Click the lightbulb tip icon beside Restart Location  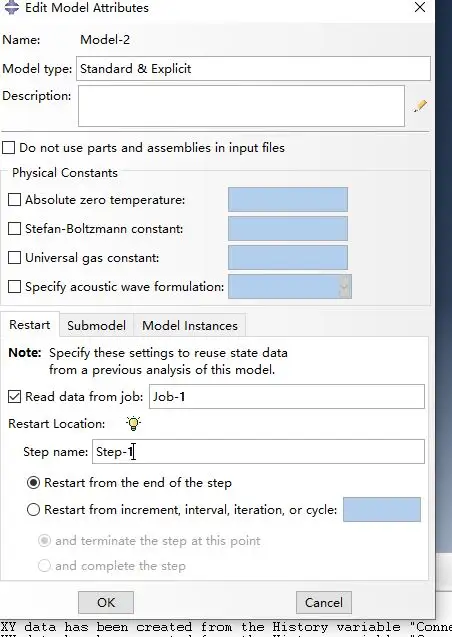click(133, 423)
